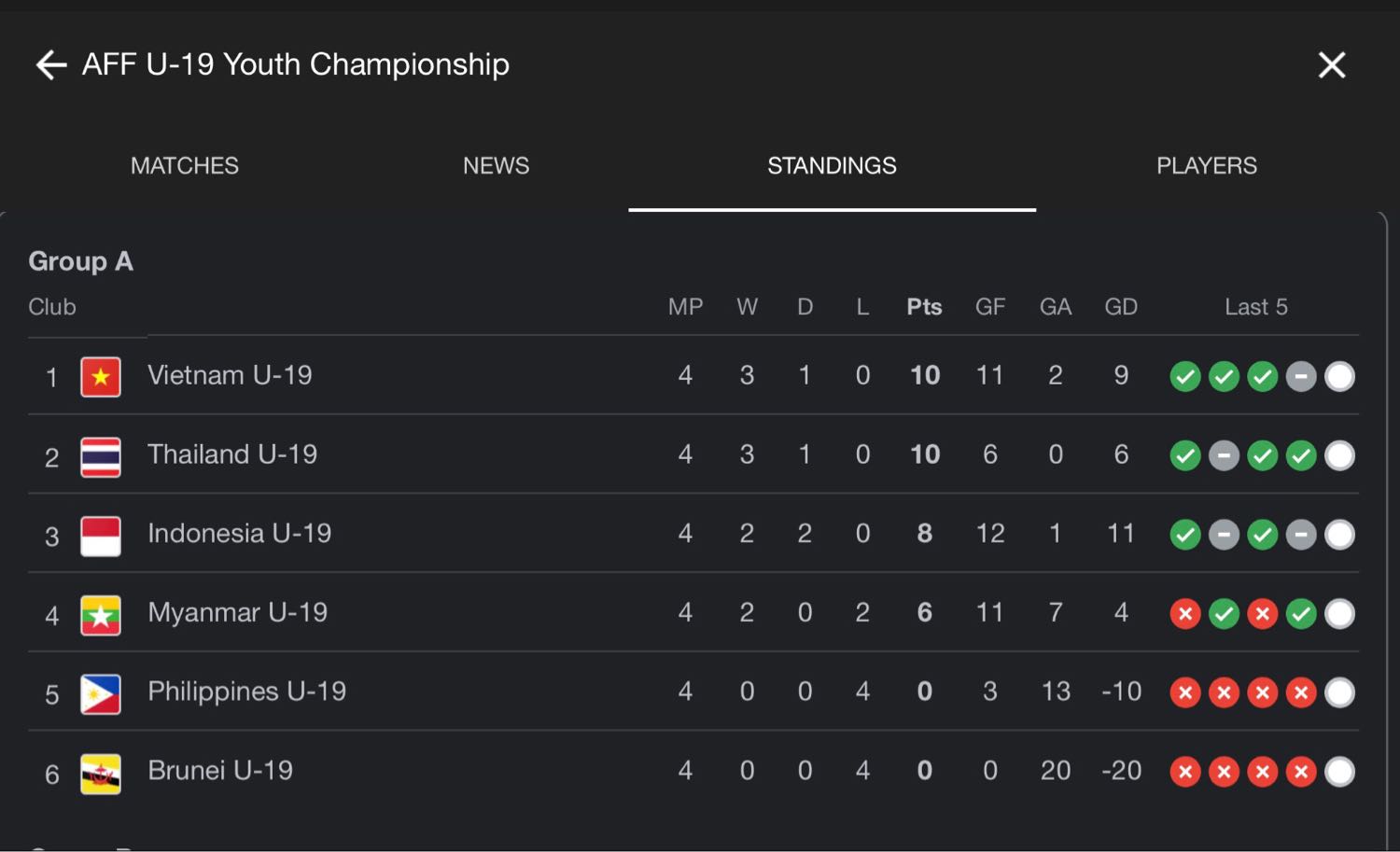Click the Myanmar U-19 flag icon
Viewport: 1400px width, 852px height.
[101, 615]
